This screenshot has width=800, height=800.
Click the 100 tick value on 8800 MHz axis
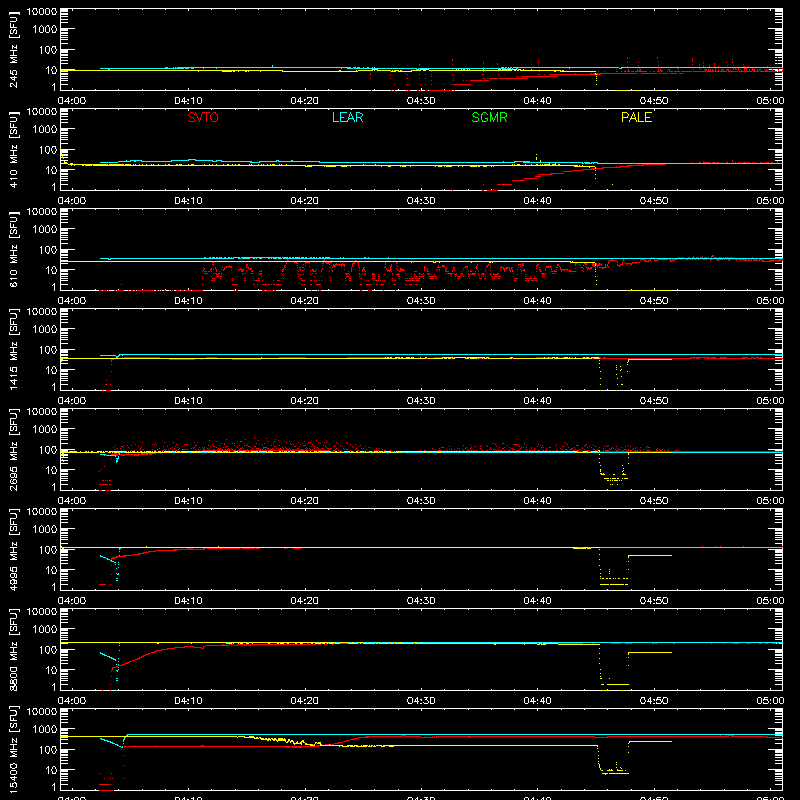coord(48,650)
